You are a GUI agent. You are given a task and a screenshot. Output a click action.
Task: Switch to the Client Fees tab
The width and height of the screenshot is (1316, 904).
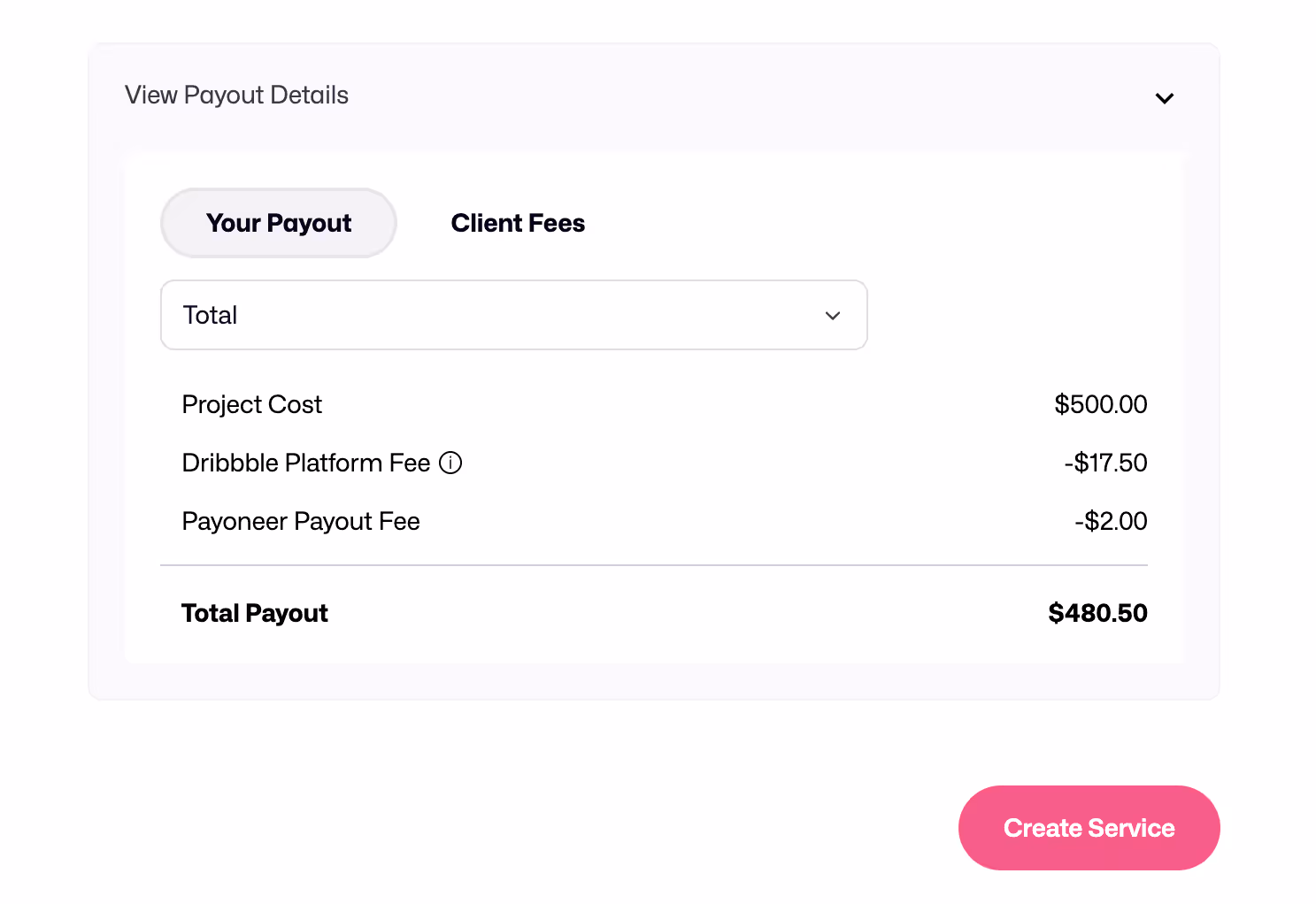click(x=518, y=223)
